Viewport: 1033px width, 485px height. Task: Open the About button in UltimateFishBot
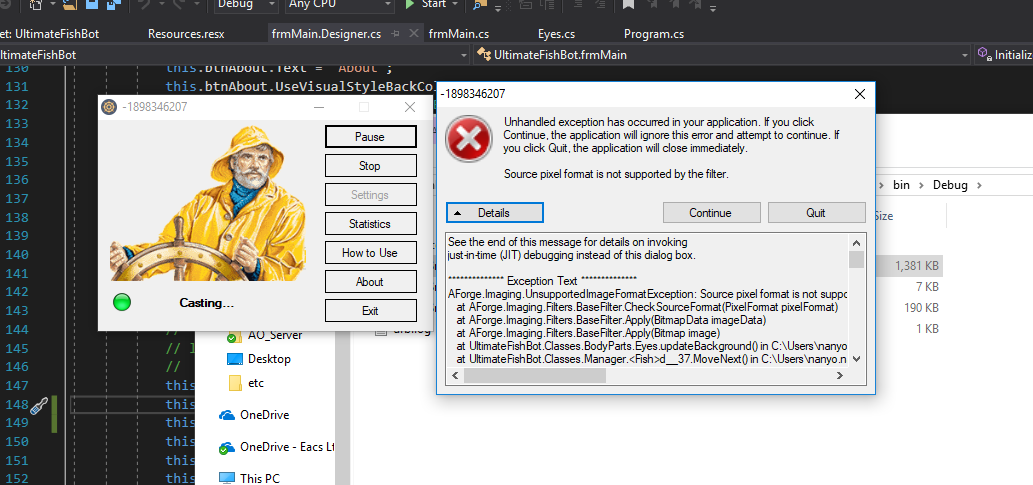370,282
